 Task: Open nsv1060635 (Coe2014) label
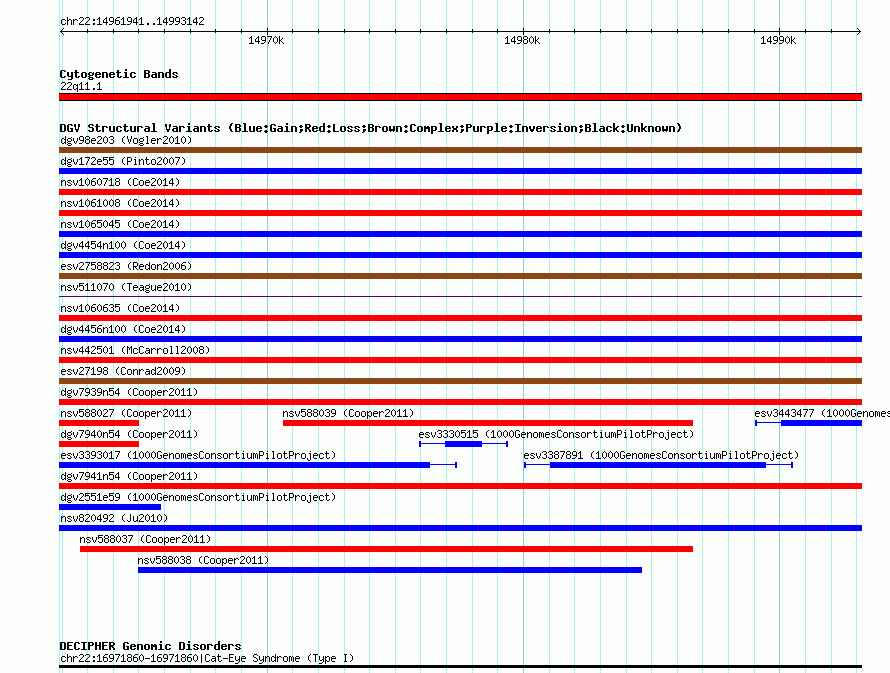coord(120,308)
